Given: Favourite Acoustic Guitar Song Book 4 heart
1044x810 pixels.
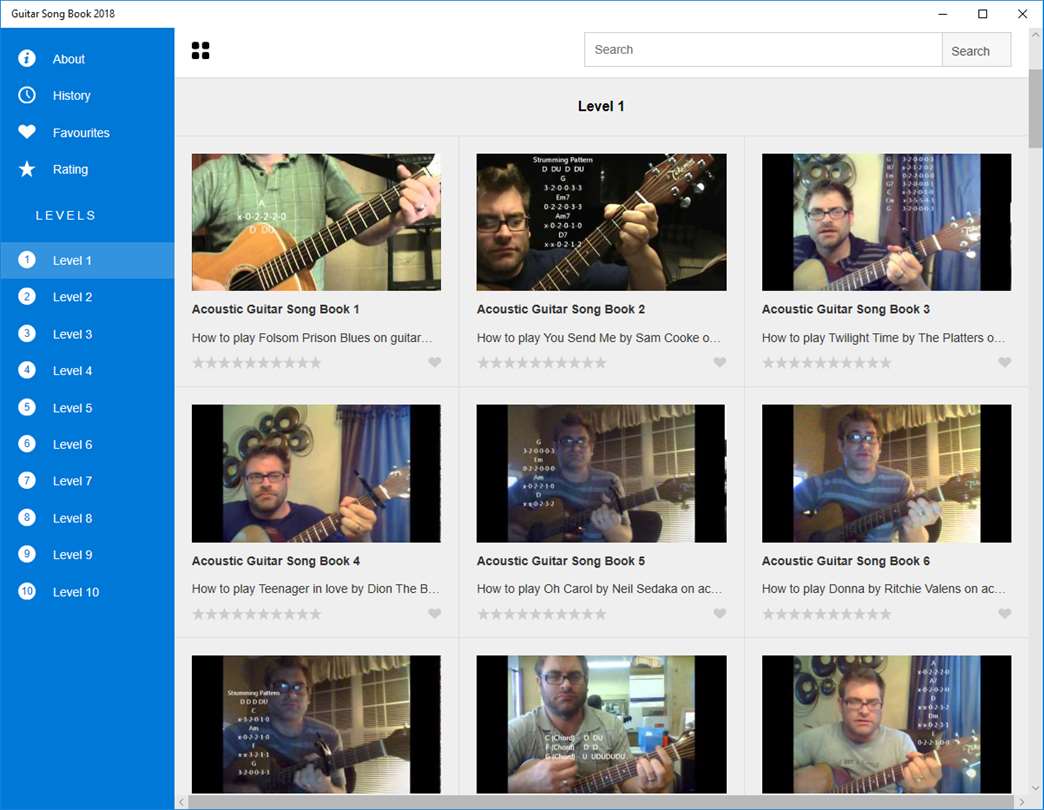Looking at the screenshot, I should (434, 614).
